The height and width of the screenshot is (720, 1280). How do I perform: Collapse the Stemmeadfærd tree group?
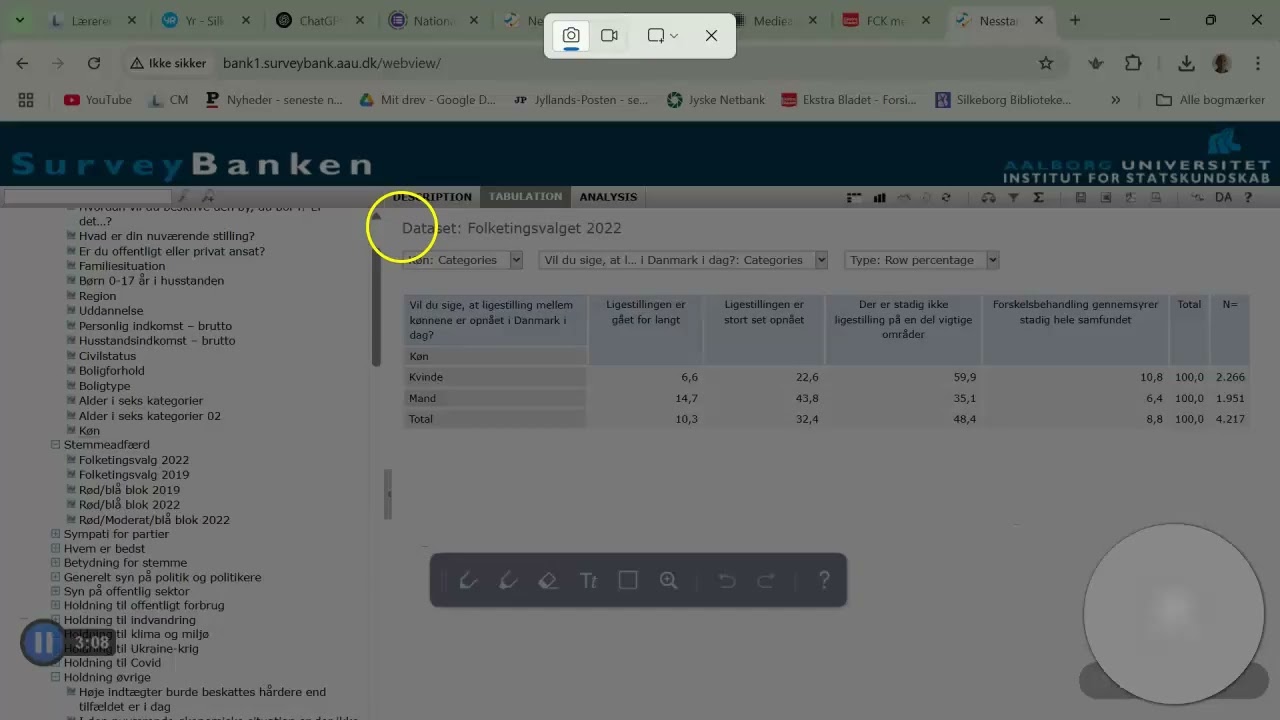[56, 445]
